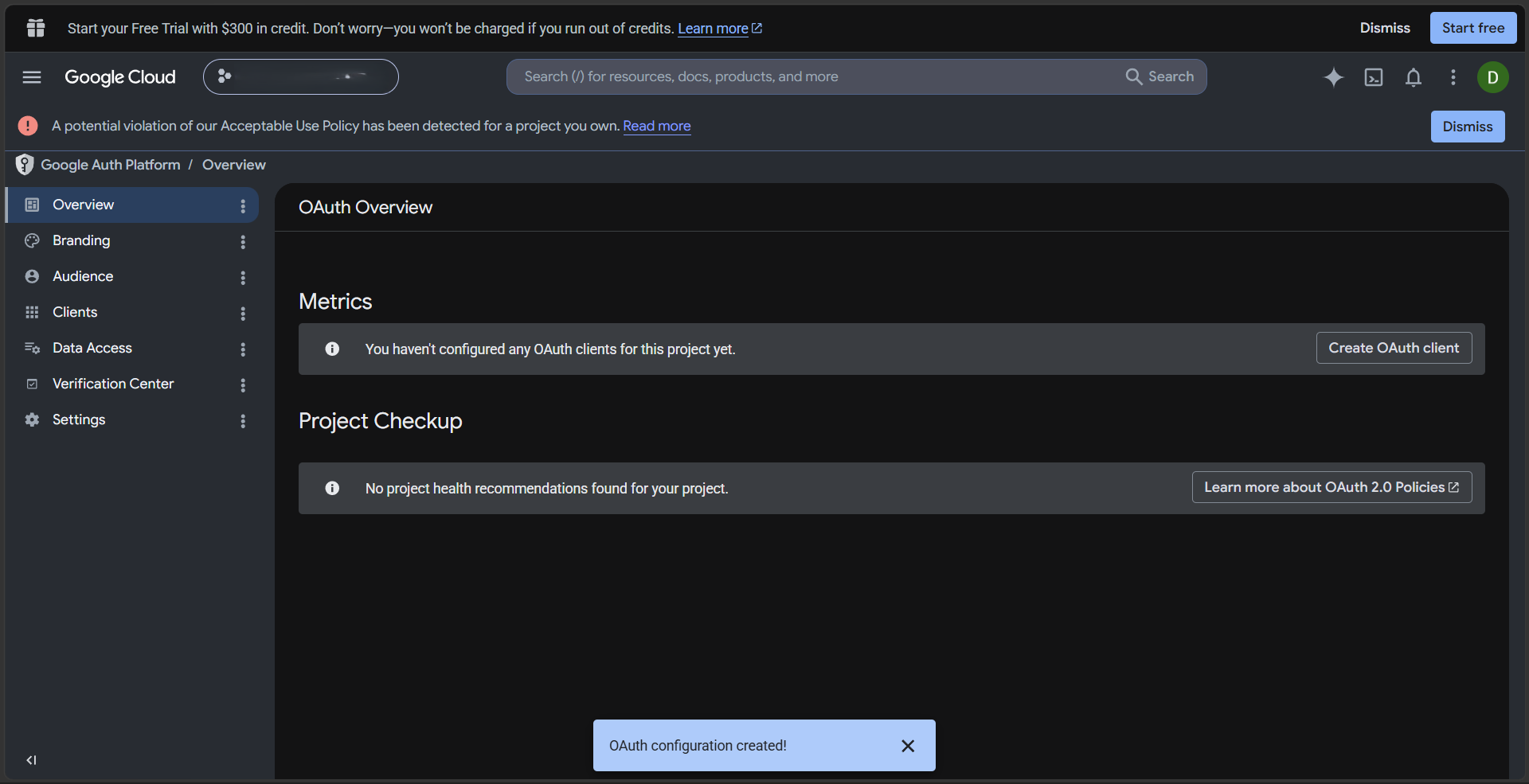Open the Overview row three-dot menu

243,206
